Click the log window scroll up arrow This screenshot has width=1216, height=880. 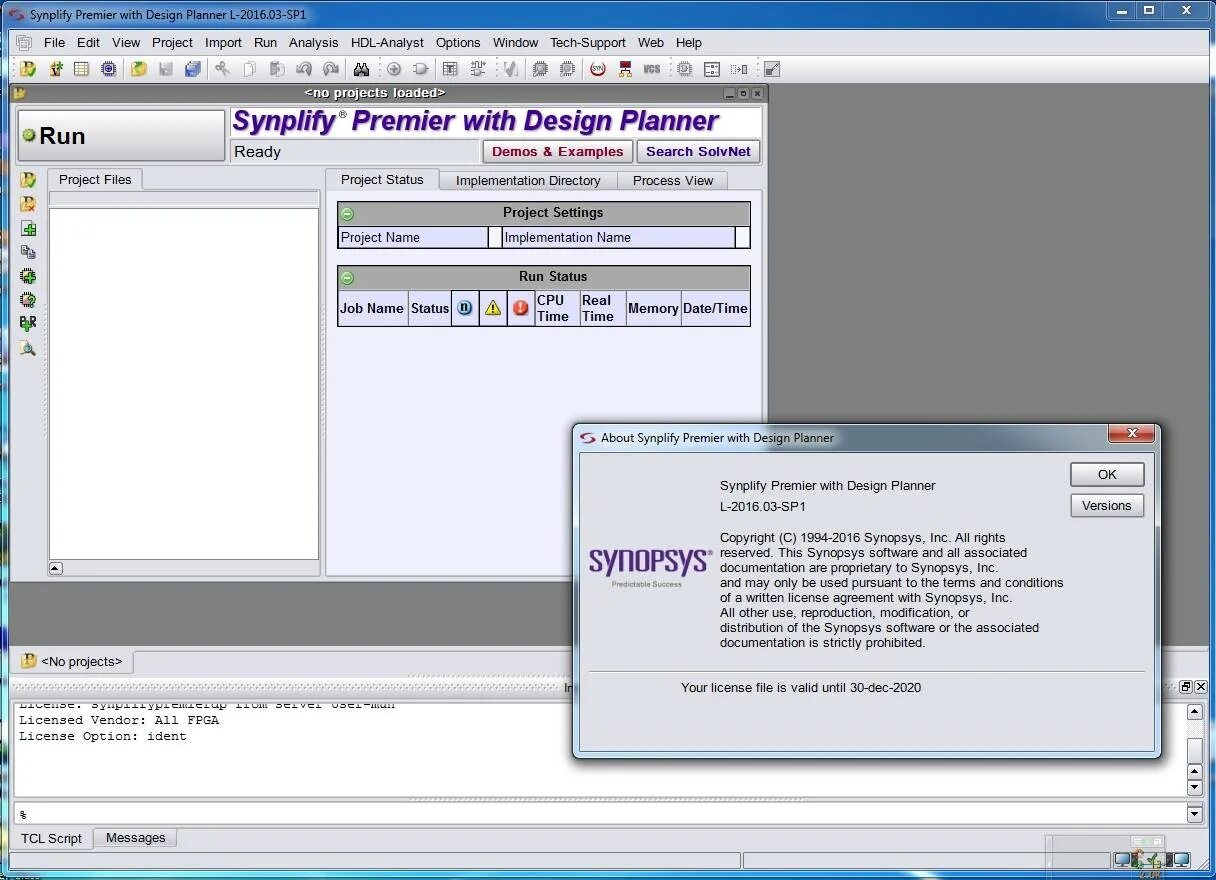[1194, 713]
